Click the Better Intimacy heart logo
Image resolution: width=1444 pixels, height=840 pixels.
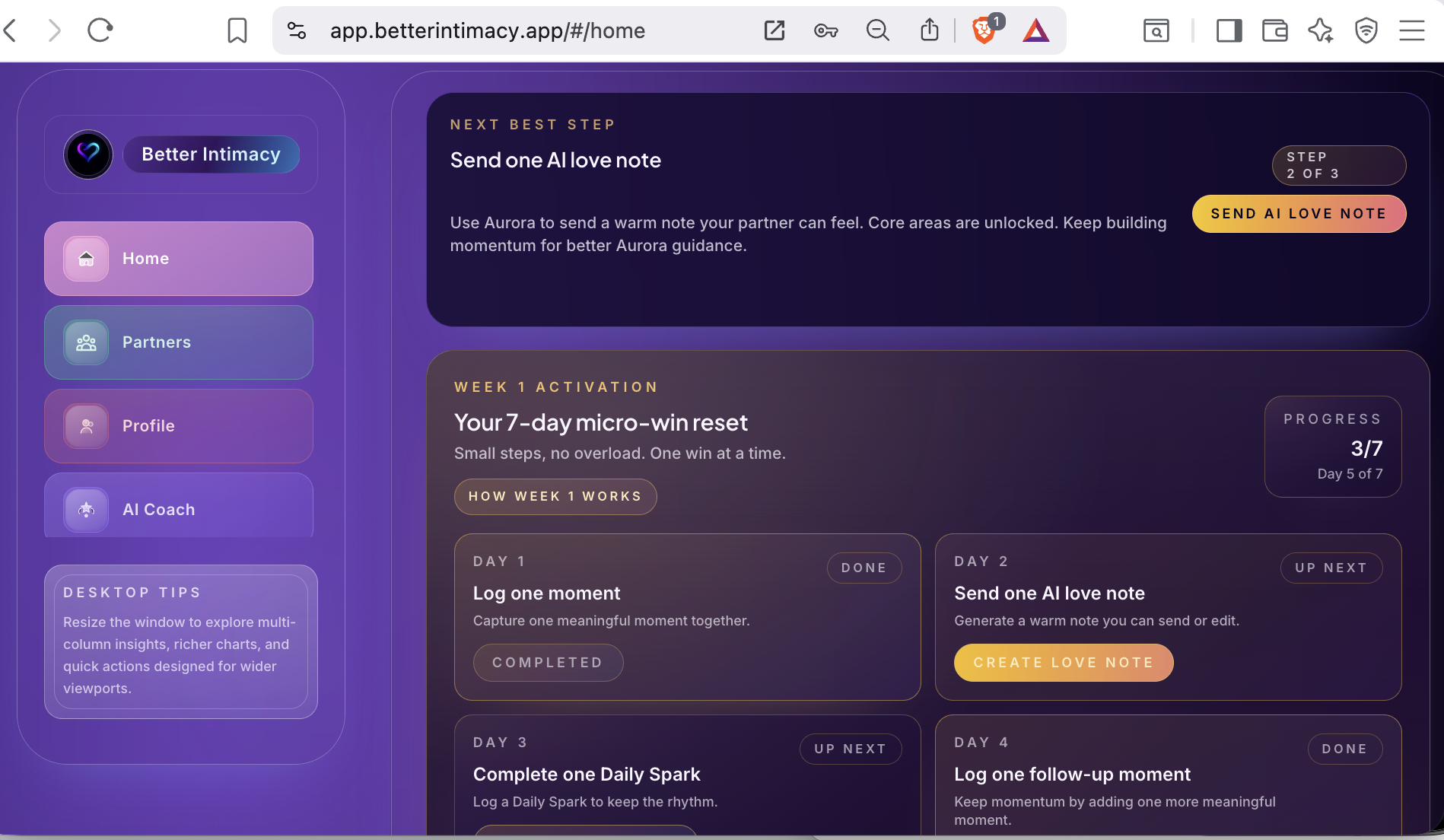(x=88, y=154)
